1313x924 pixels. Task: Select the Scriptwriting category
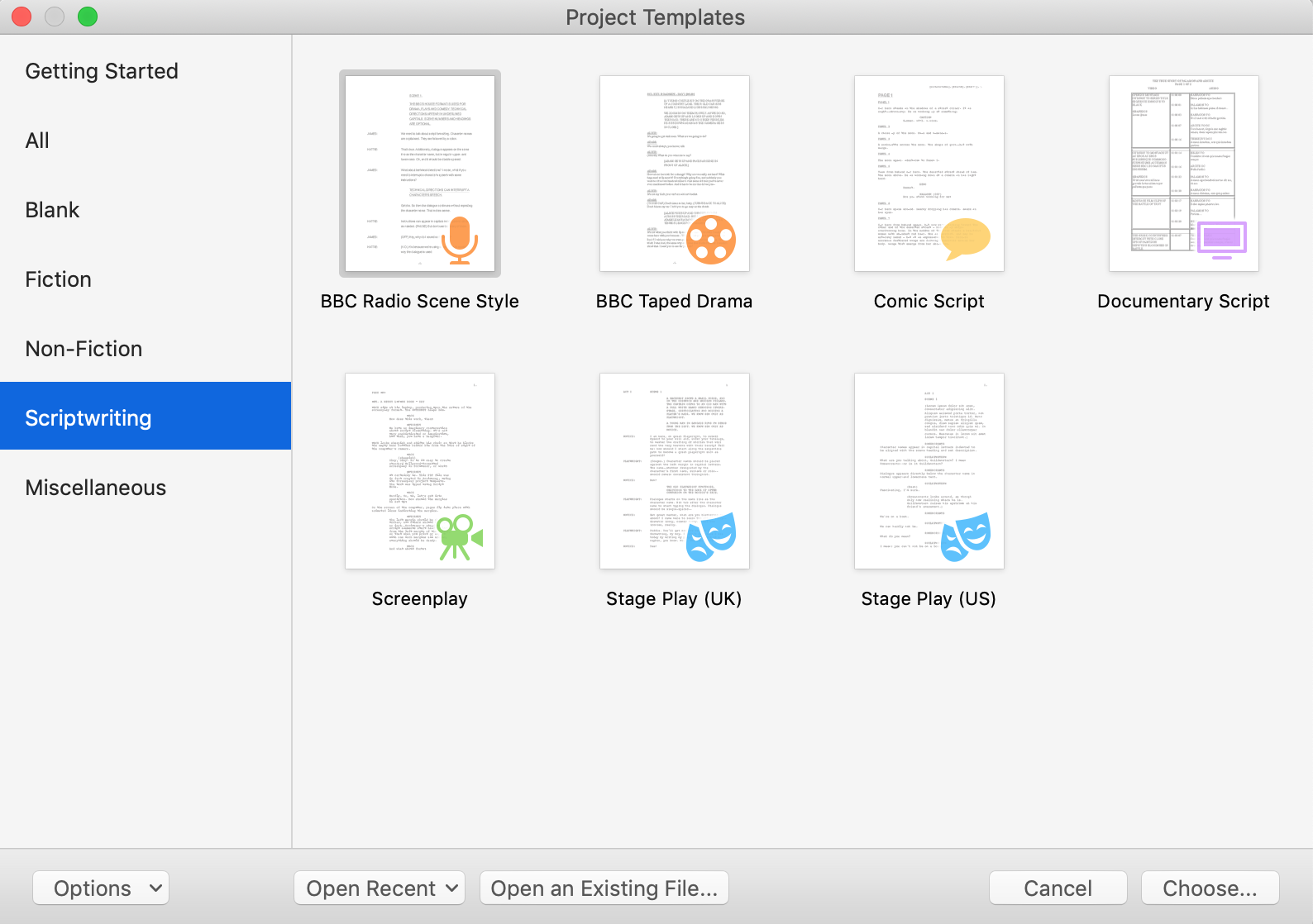(146, 416)
